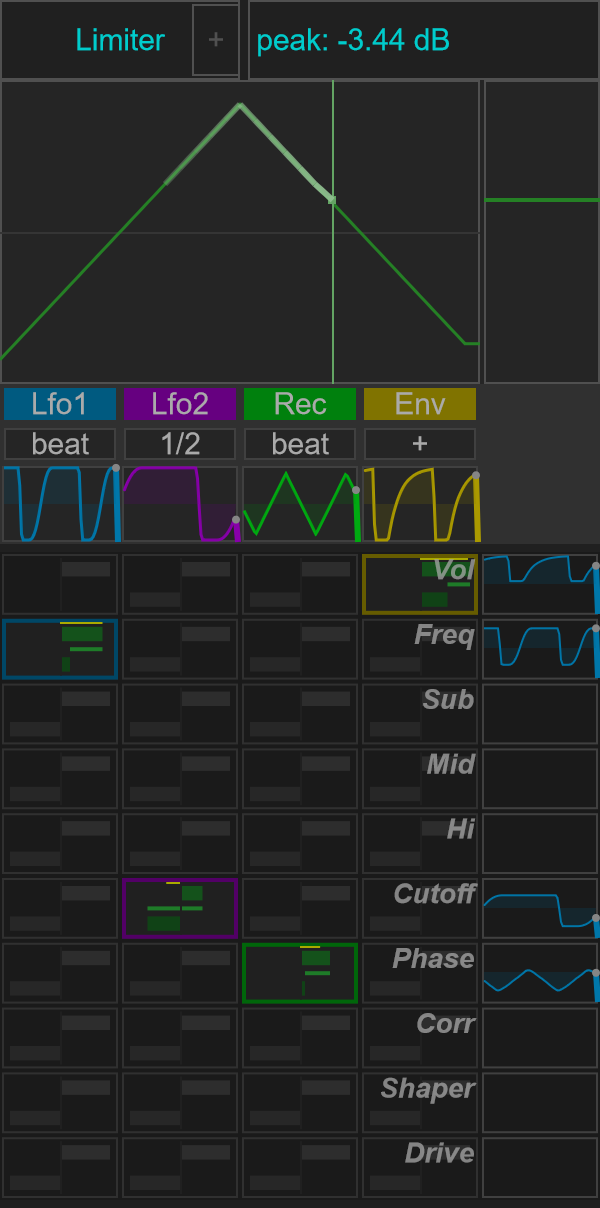This screenshot has width=600, height=1208.
Task: Click the empty Drive row result preview box
Action: [540, 1168]
